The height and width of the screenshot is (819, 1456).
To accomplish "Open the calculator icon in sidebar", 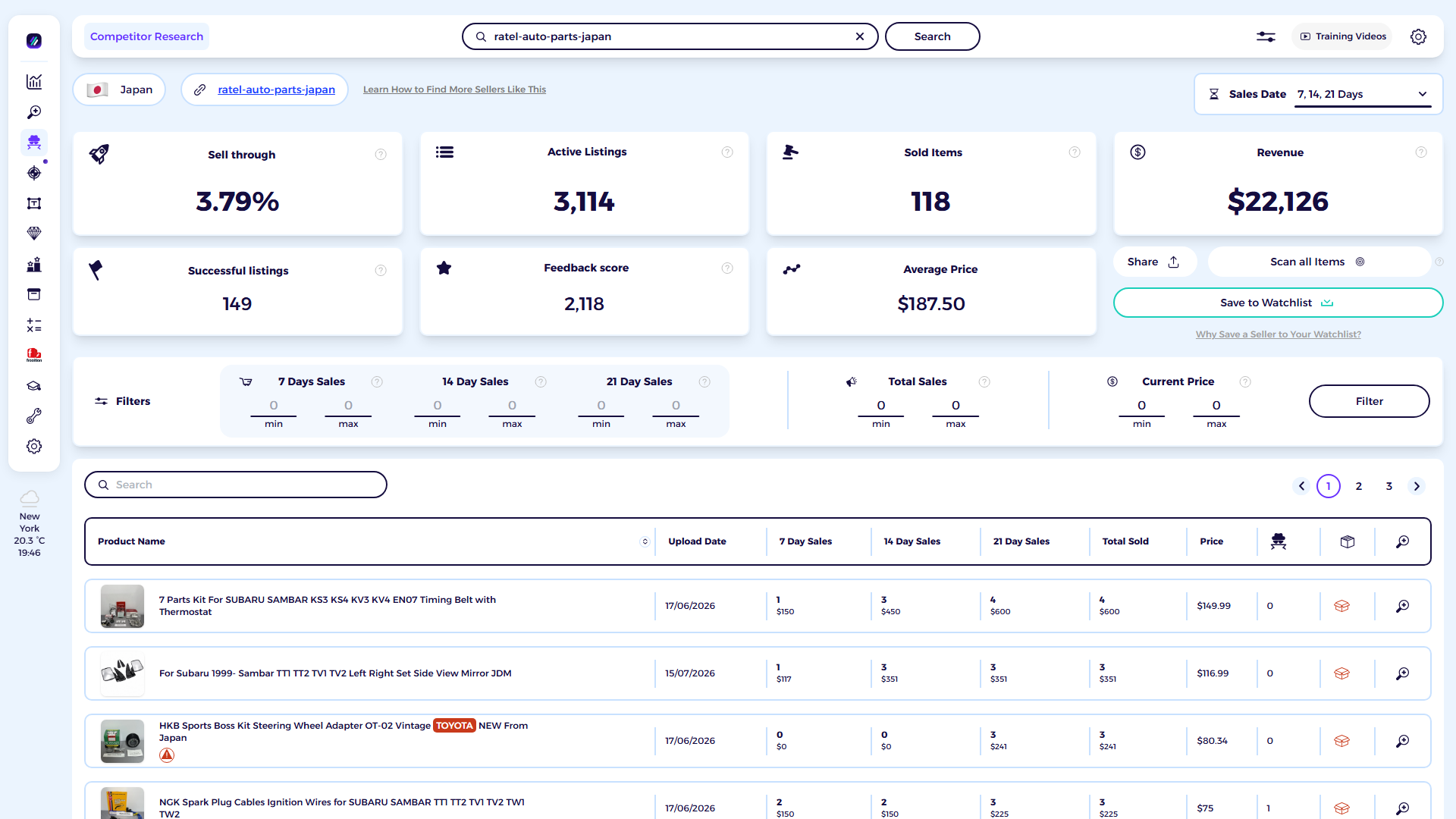I will click(34, 325).
